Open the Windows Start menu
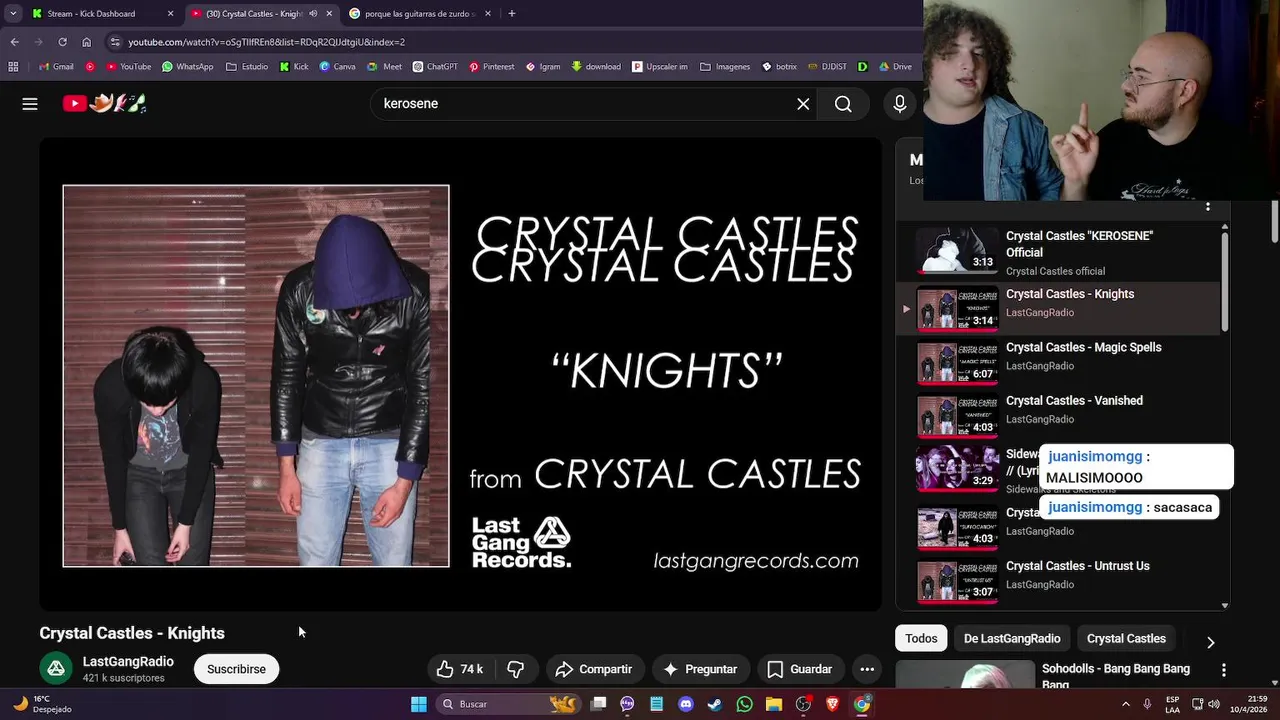 [419, 704]
